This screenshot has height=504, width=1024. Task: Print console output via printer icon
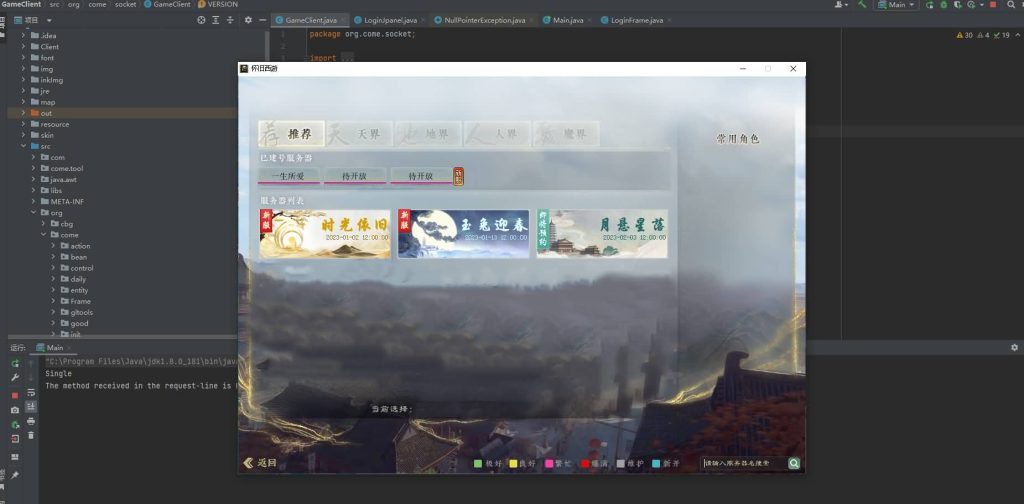point(31,421)
